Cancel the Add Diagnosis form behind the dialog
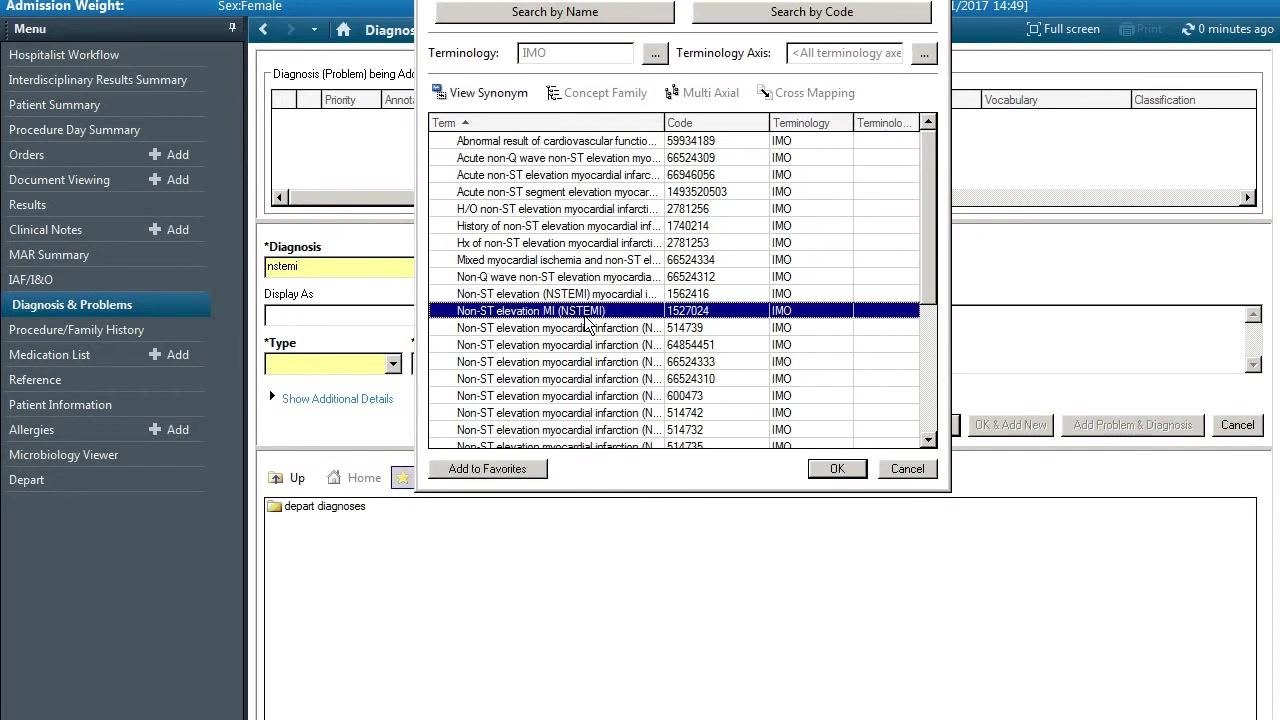1280x720 pixels. (x=1237, y=425)
